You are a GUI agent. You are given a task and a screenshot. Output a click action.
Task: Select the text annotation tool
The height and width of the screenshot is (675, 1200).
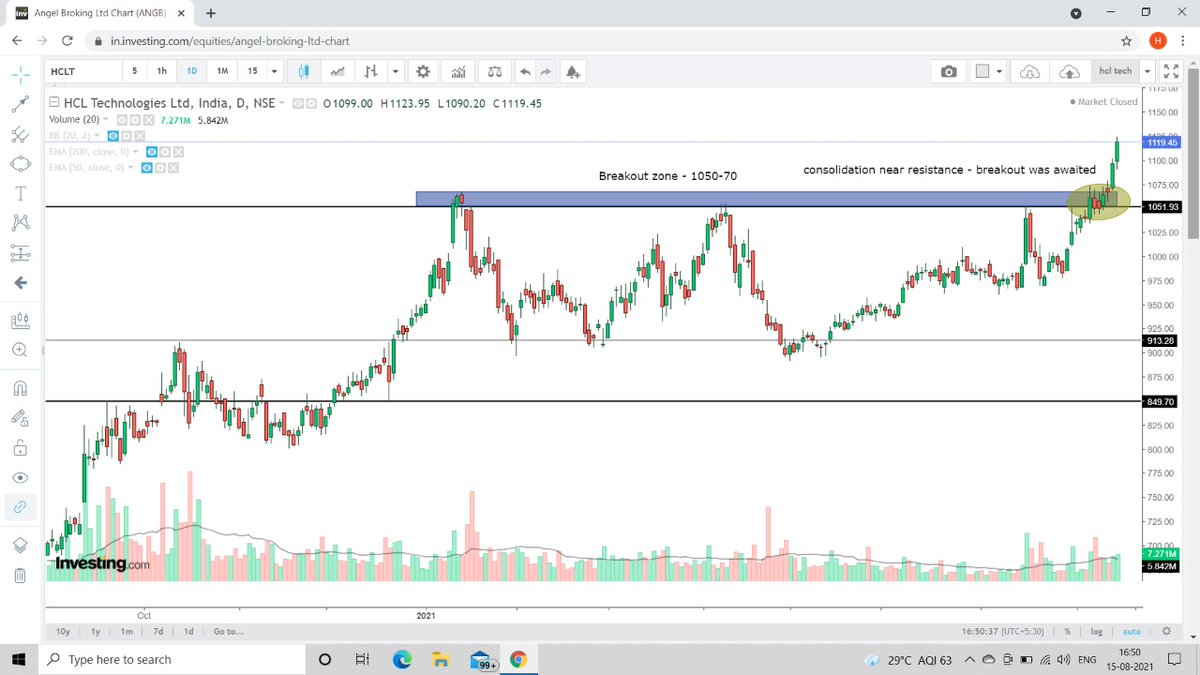tap(20, 193)
